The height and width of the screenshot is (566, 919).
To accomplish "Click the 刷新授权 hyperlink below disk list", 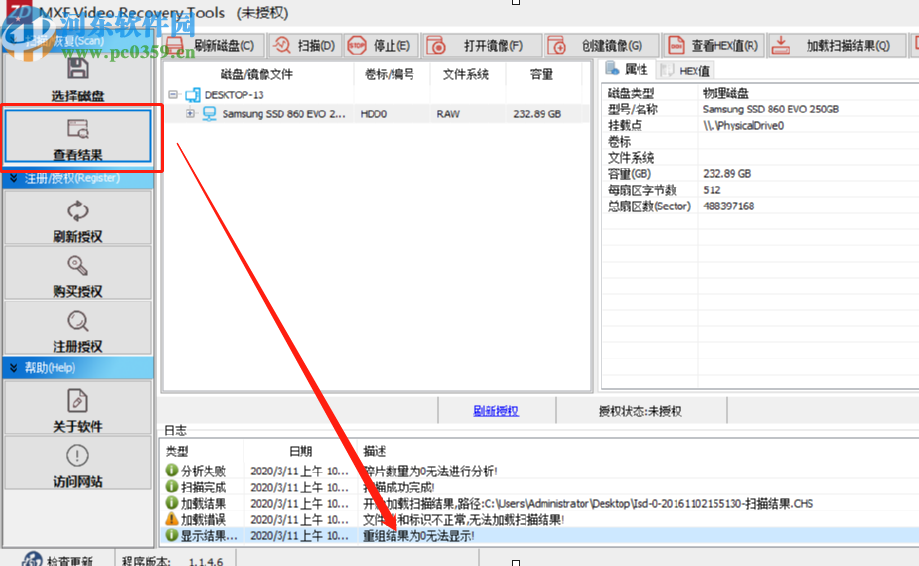I will tap(496, 411).
